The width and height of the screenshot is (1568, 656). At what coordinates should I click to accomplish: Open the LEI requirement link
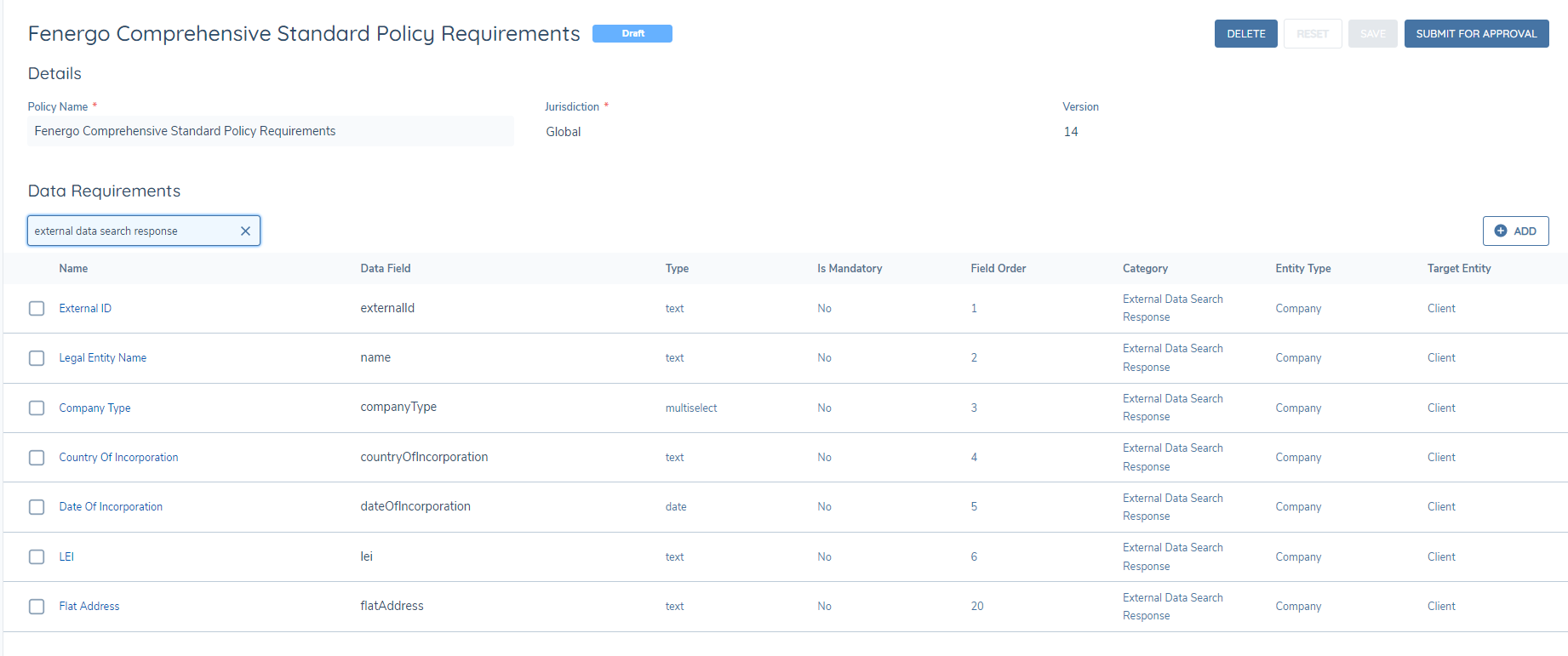click(66, 556)
